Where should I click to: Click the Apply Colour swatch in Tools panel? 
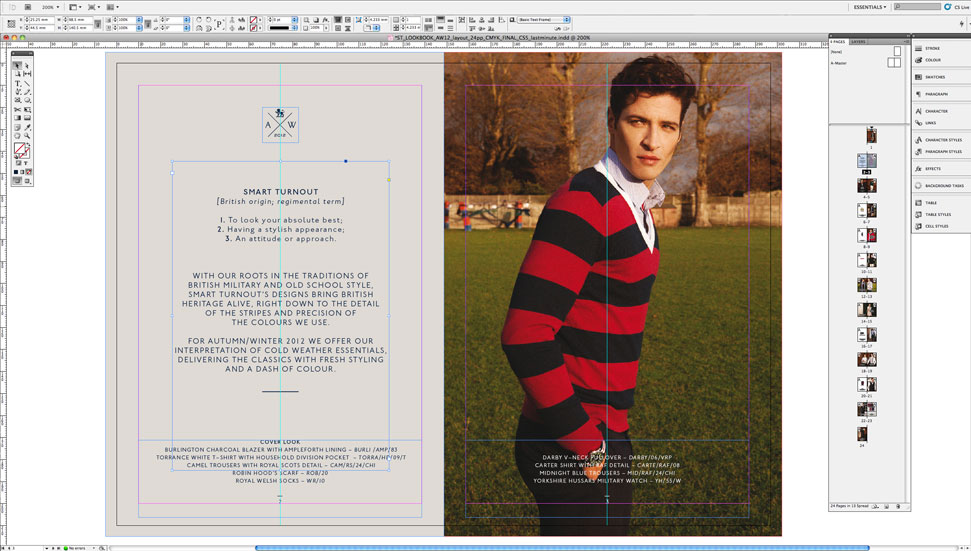[x=16, y=171]
